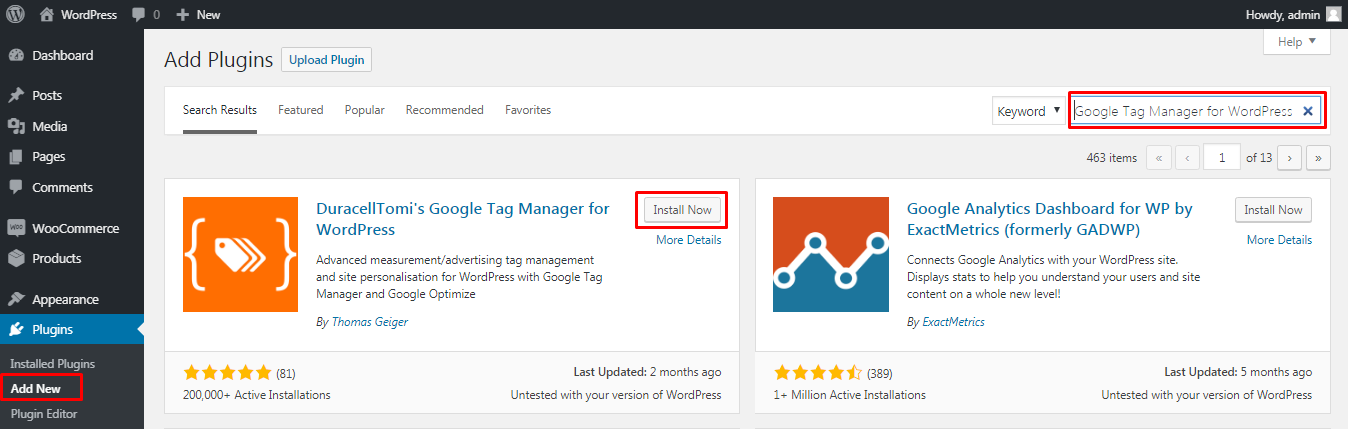Open DuracellTomi's Google Tag Manager title link
The width and height of the screenshot is (1348, 429).
[462, 219]
